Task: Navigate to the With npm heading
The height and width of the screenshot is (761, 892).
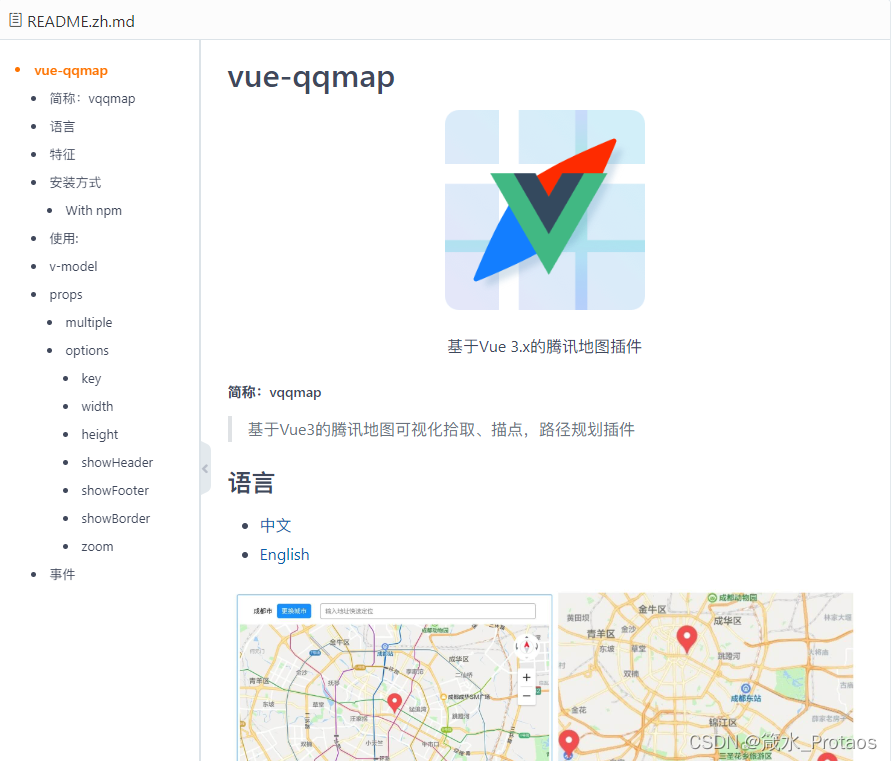Action: 93,210
